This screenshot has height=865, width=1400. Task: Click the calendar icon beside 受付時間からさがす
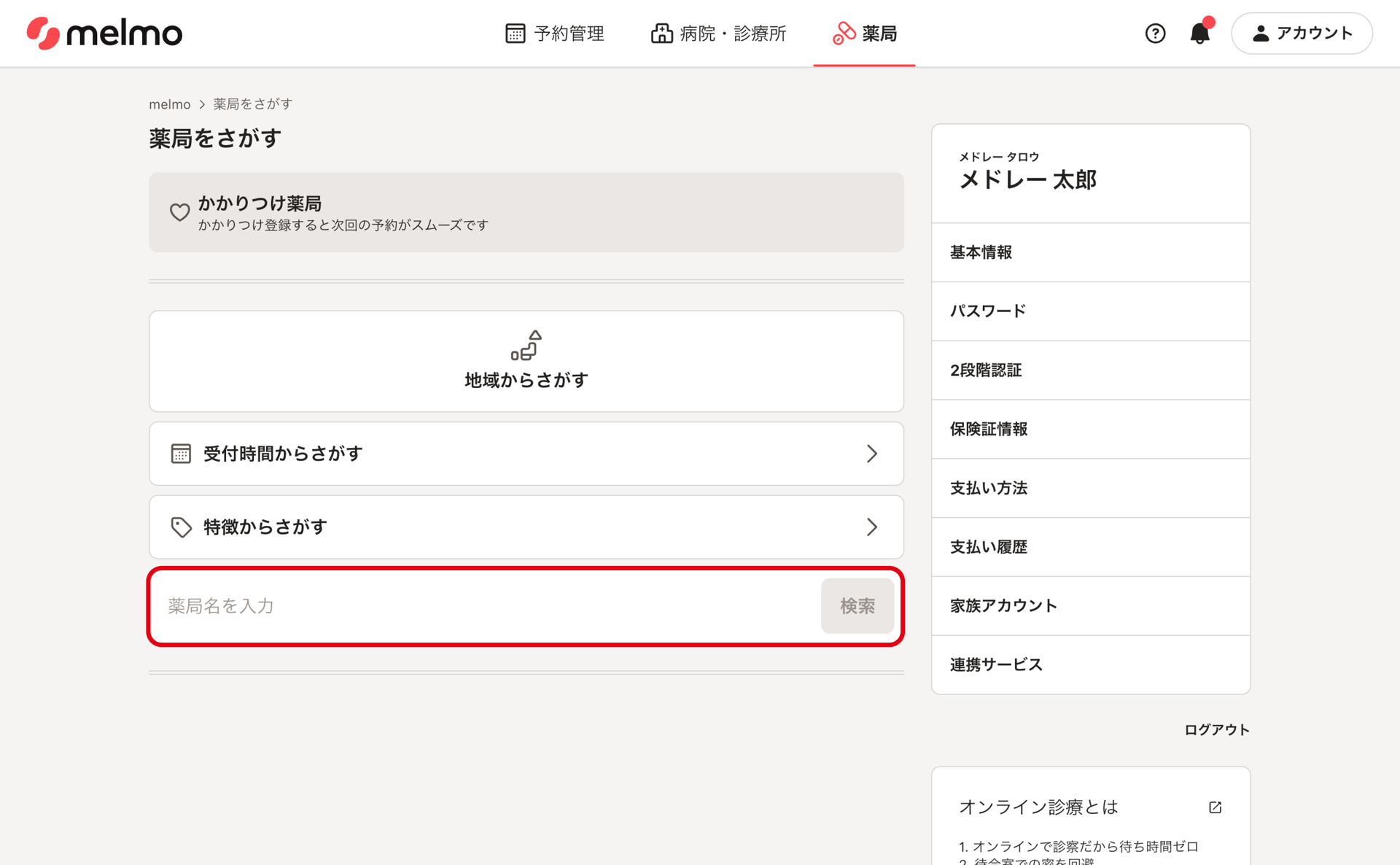tap(181, 454)
